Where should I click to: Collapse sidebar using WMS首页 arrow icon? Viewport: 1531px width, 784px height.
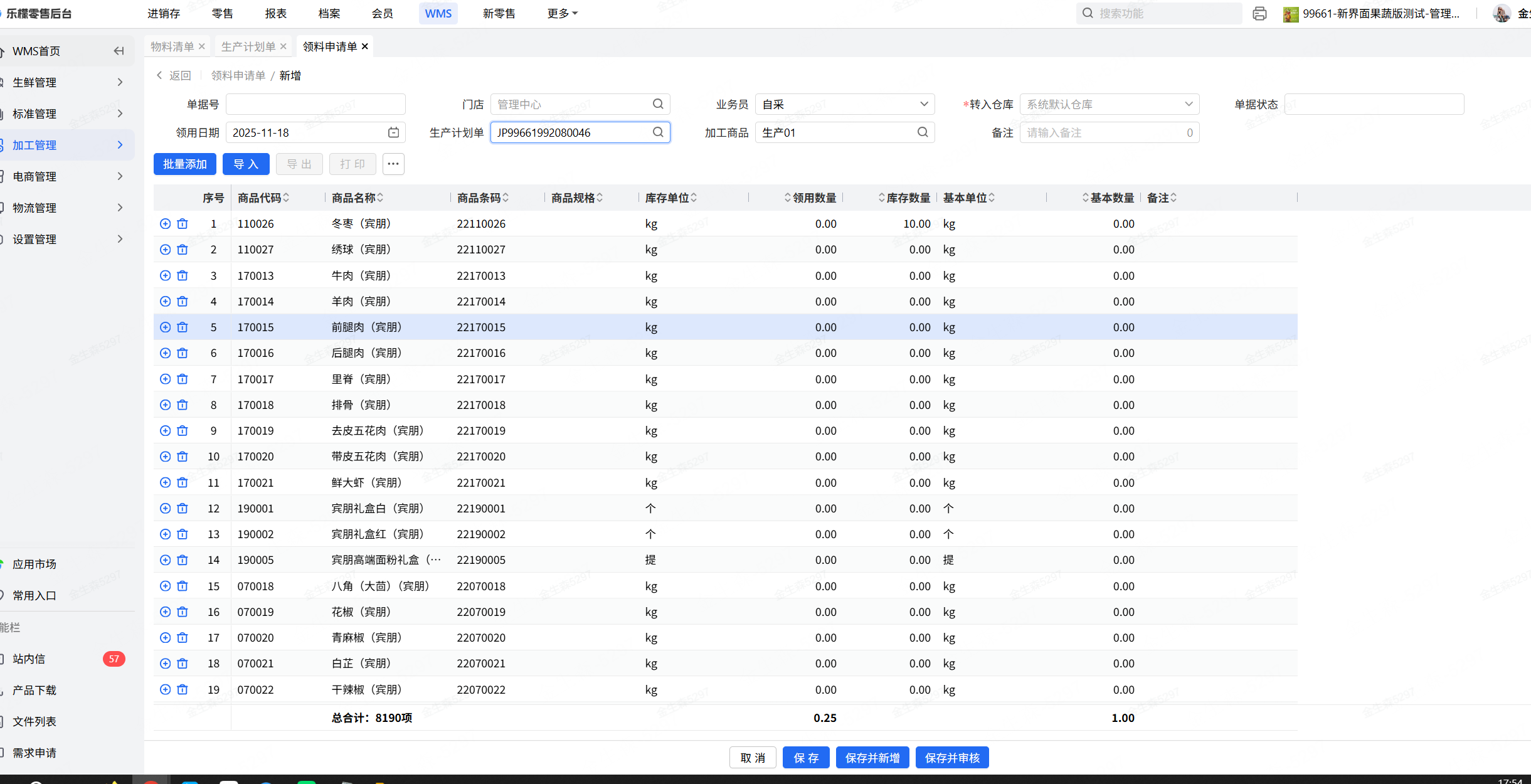(x=119, y=51)
